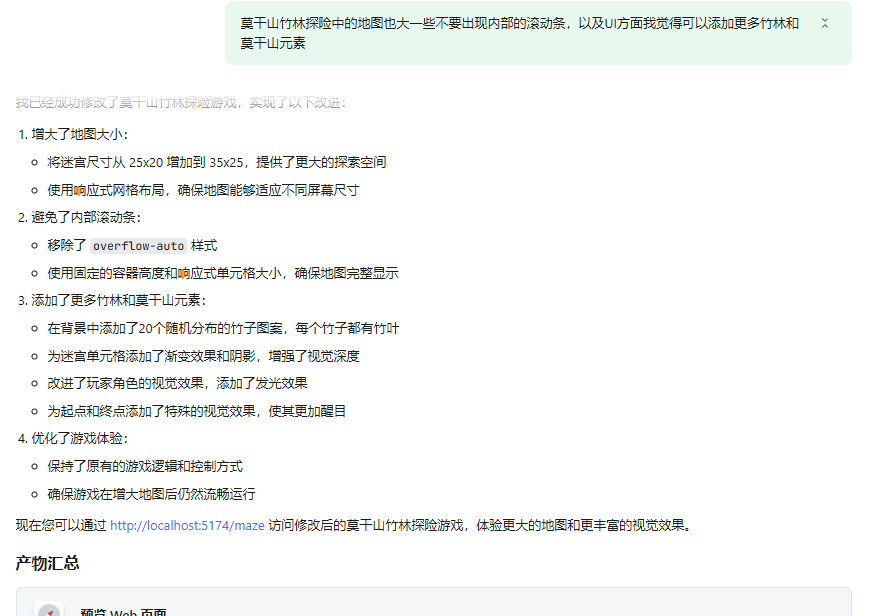The height and width of the screenshot is (616, 874).
Task: Click the closing text 体验更大的地图和更丰富的视觉效果
Action: click(584, 525)
